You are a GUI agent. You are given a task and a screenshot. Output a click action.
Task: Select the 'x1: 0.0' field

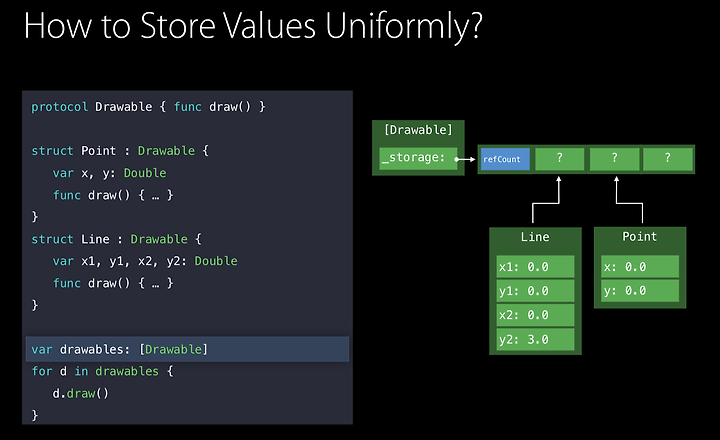tap(535, 267)
